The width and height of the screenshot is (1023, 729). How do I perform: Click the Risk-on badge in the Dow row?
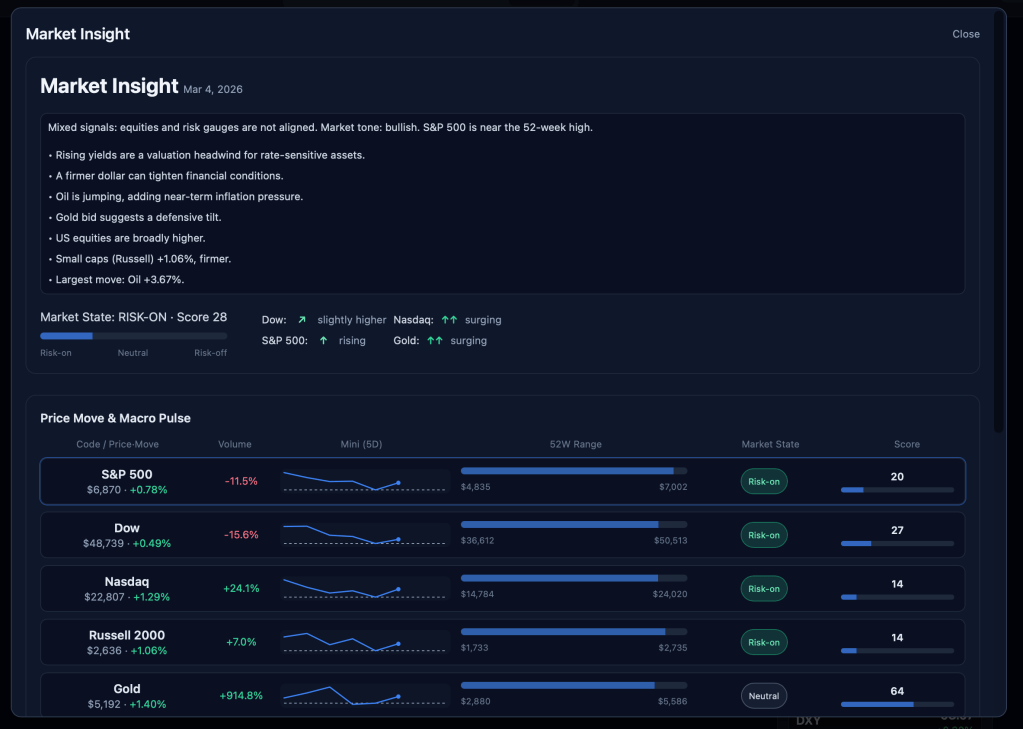tap(764, 535)
